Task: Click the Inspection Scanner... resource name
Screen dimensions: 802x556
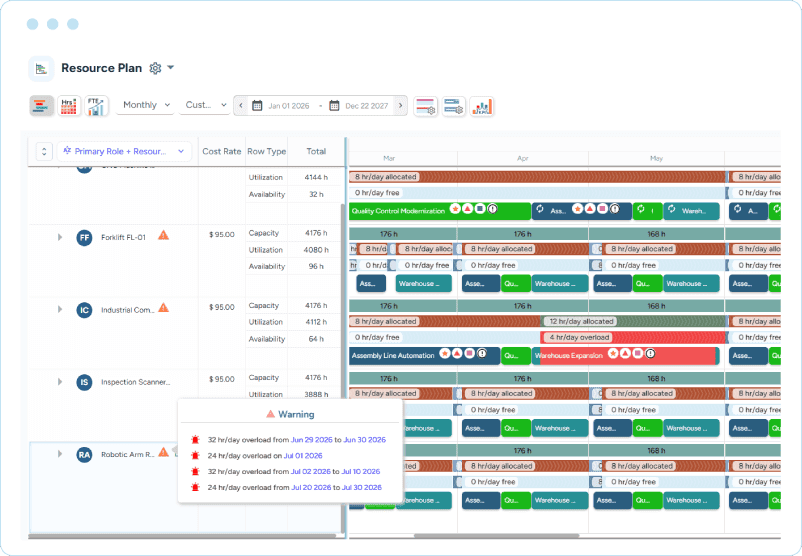Action: 136,382
